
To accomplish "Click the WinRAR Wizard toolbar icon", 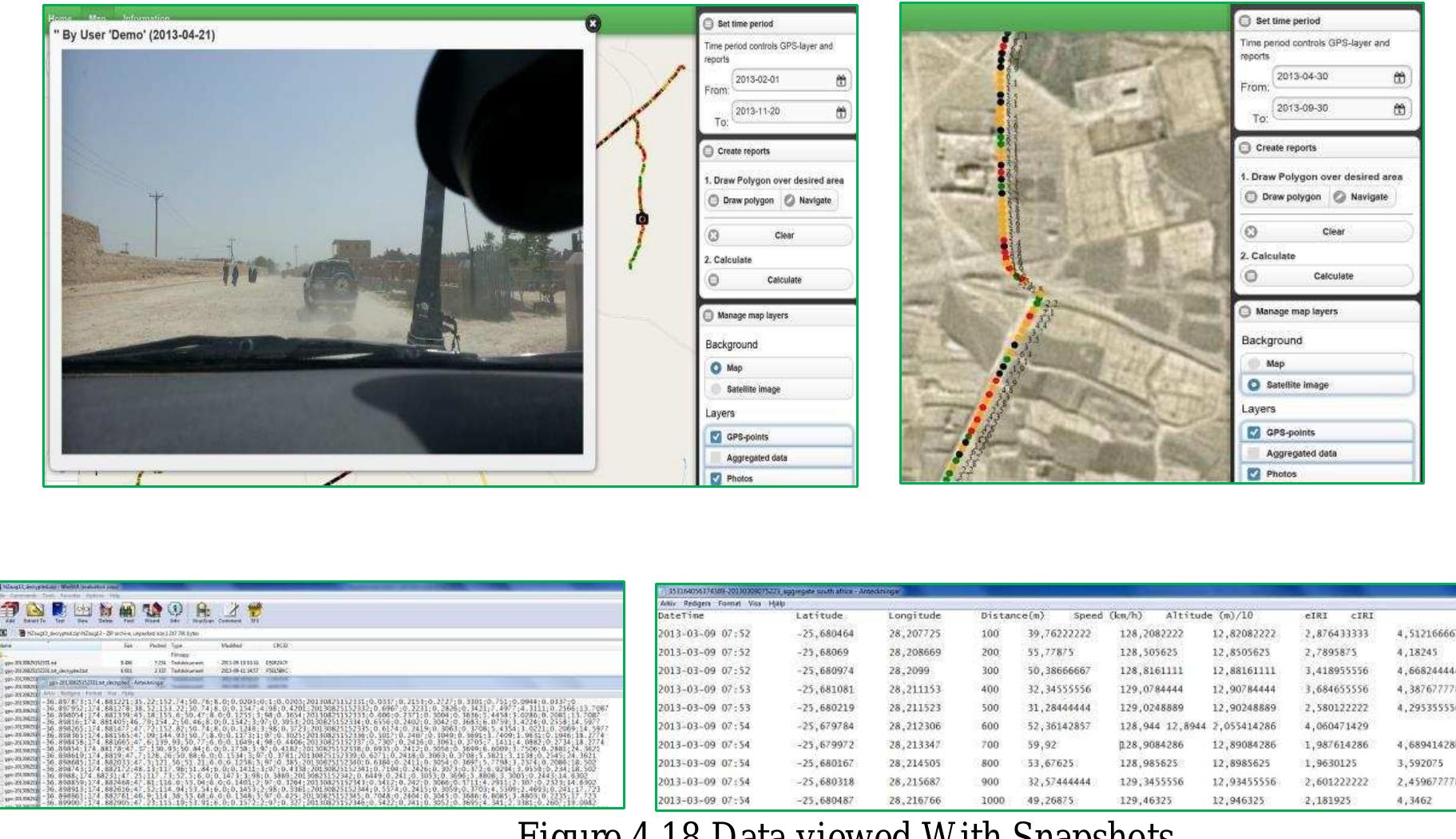I will [151, 612].
